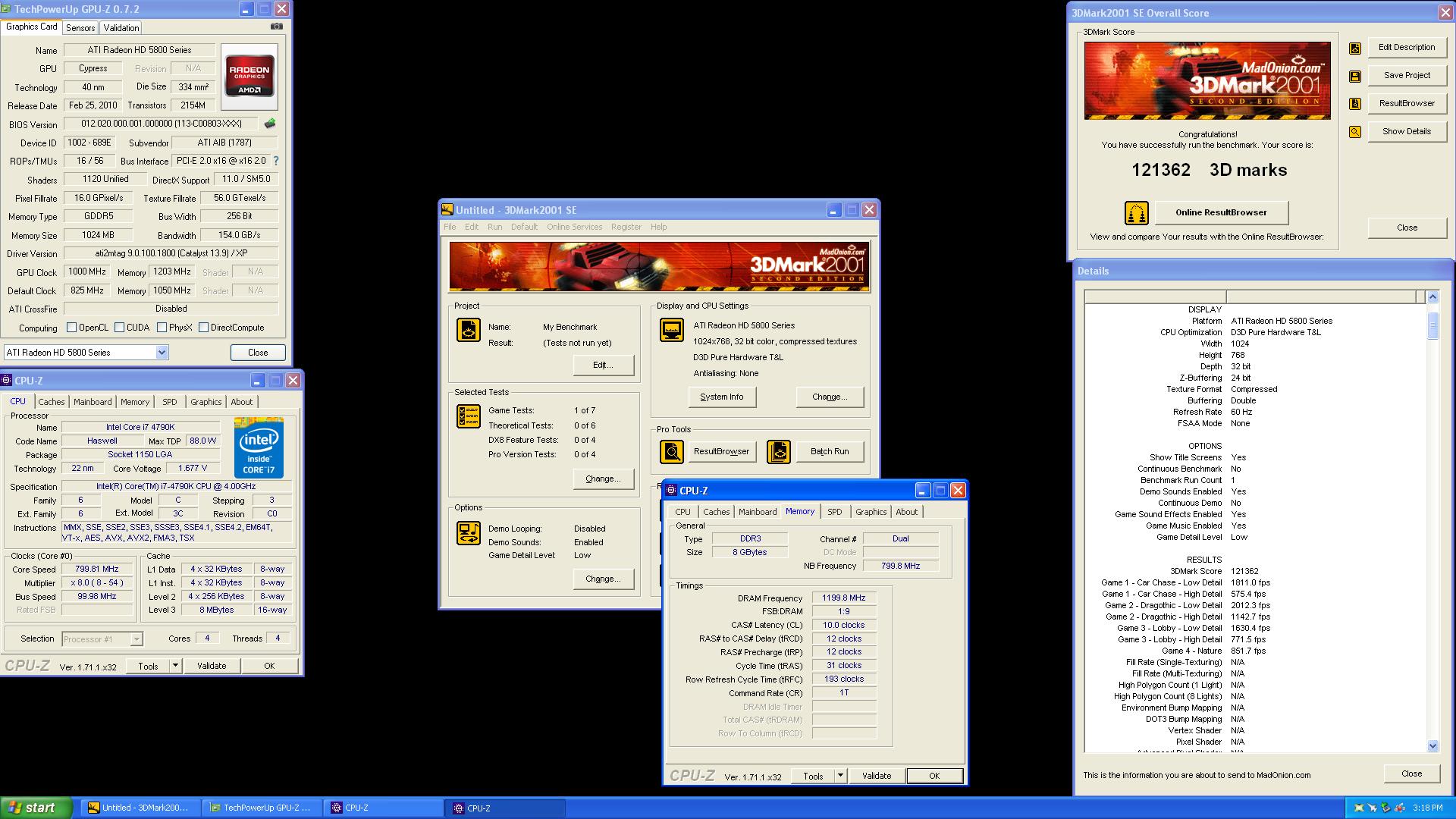The height and width of the screenshot is (819, 1456).
Task: Click the Show Details button
Action: (1407, 131)
